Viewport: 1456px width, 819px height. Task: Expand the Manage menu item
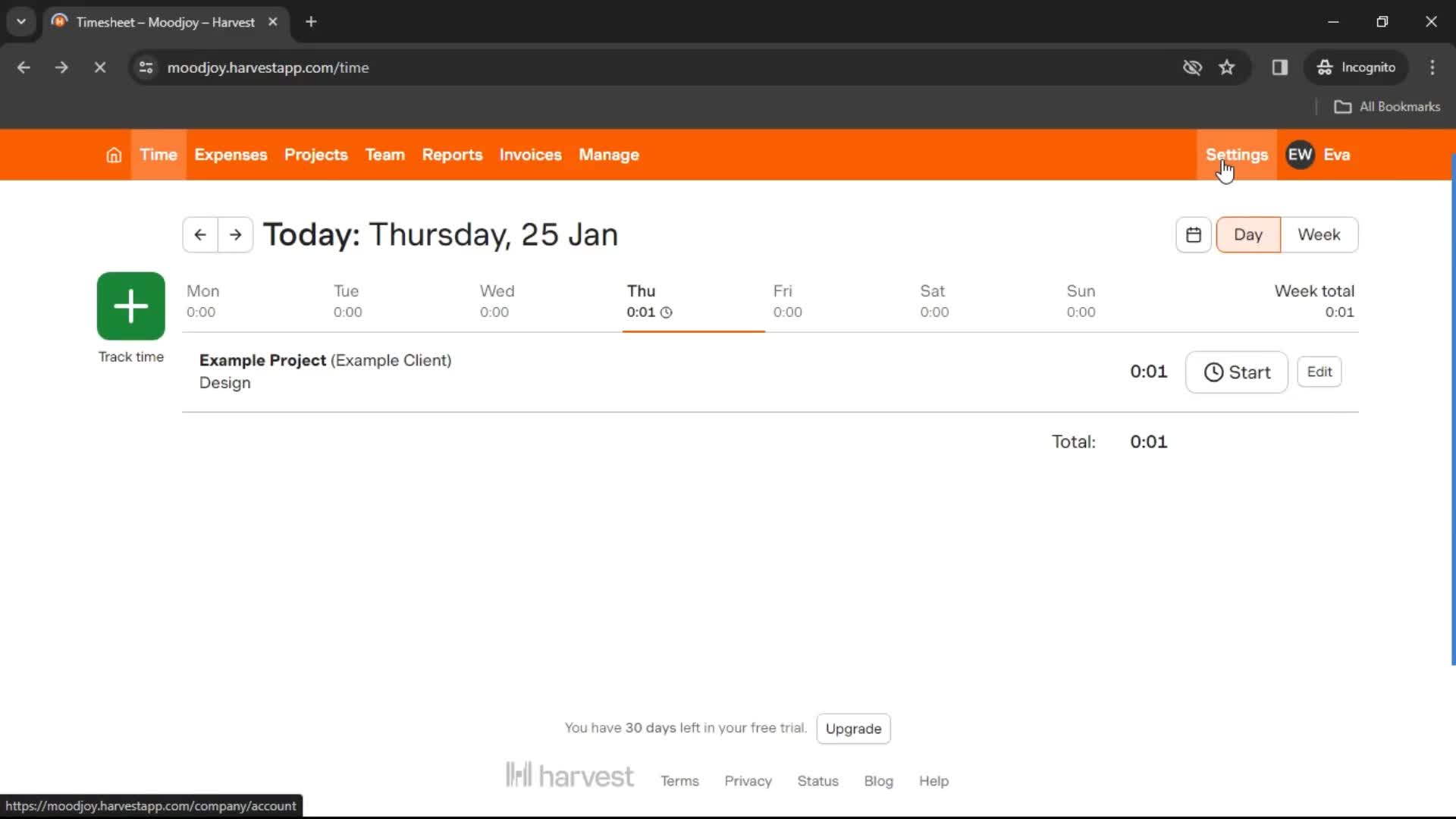tap(608, 154)
